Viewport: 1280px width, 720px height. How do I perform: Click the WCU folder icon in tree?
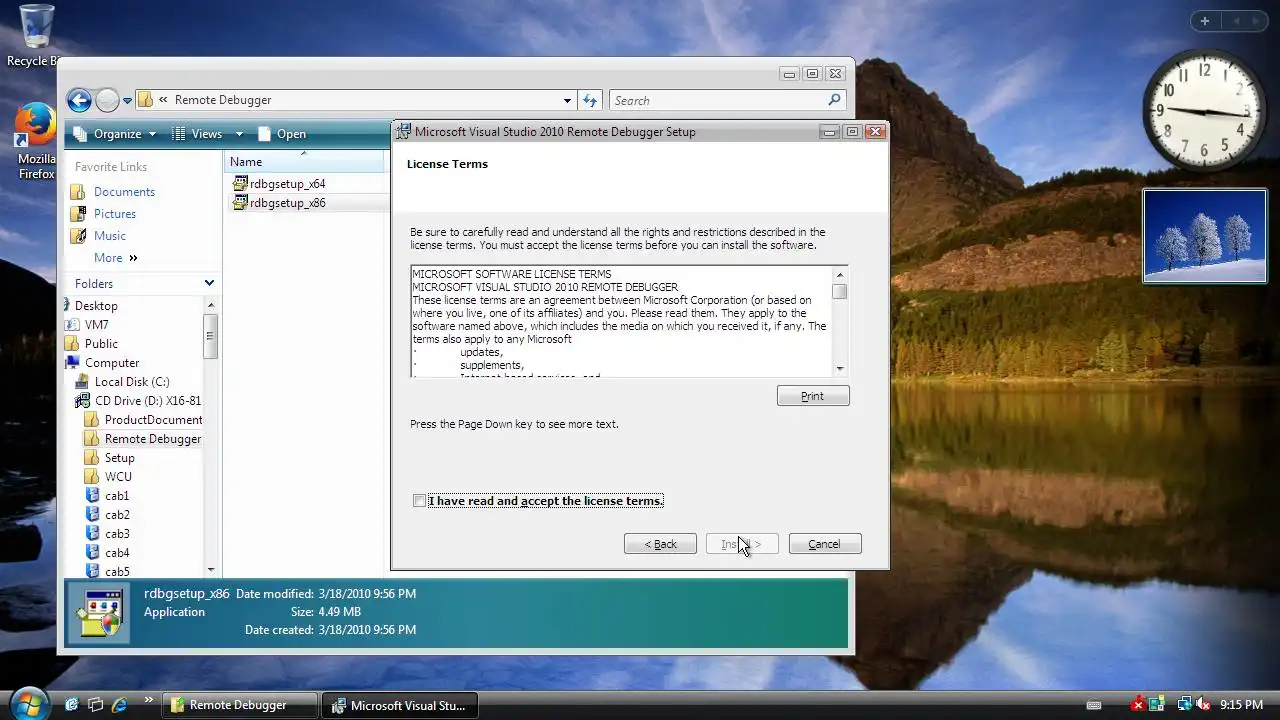coord(92,477)
